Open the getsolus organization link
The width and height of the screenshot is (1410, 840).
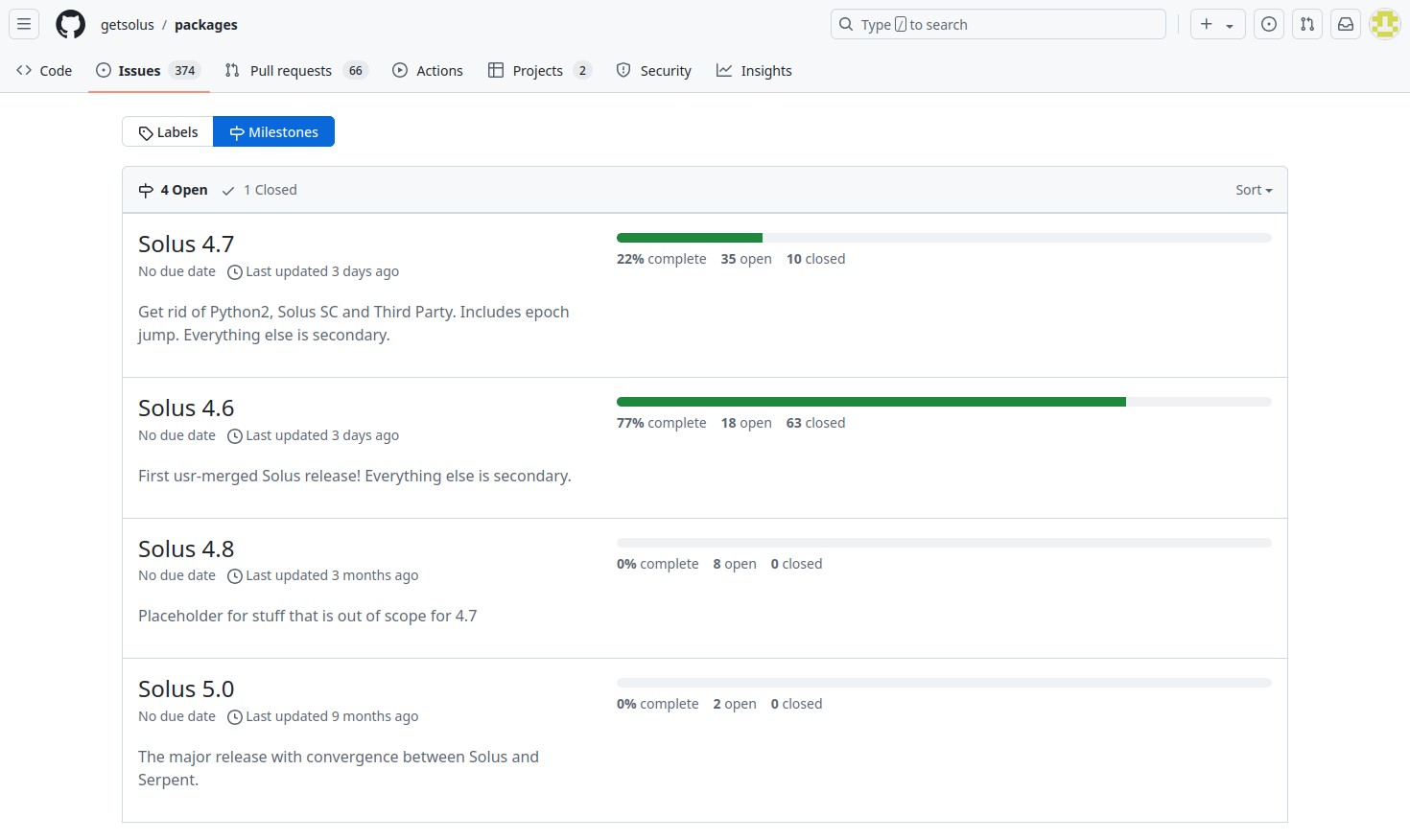pyautogui.click(x=128, y=25)
